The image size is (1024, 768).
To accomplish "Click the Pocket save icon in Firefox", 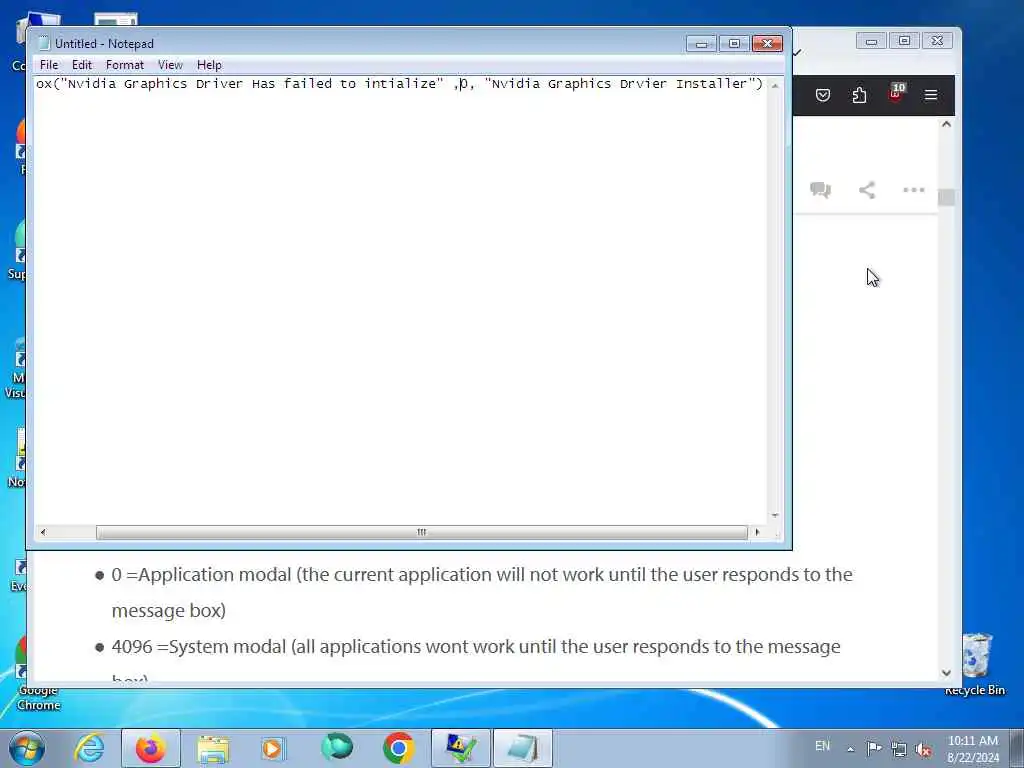I will click(x=823, y=95).
